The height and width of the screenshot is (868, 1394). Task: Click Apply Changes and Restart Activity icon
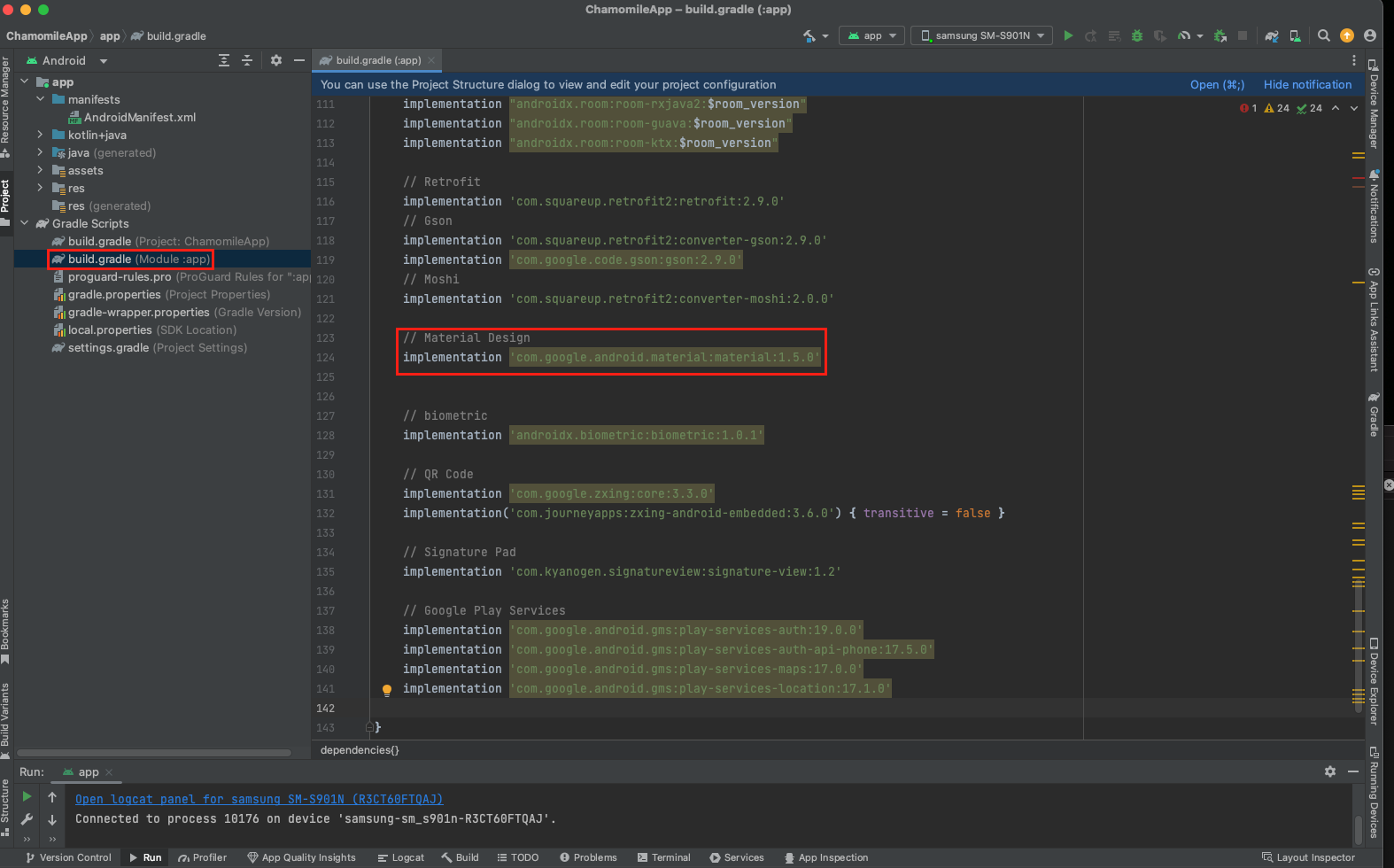point(1091,35)
